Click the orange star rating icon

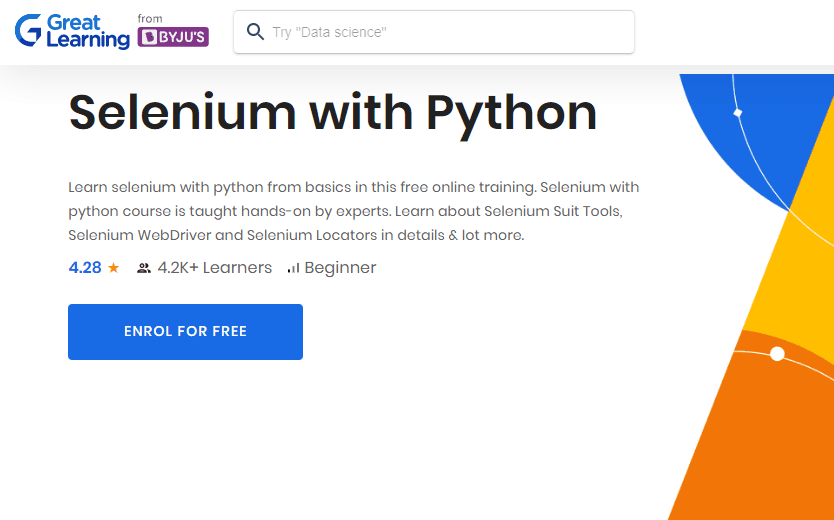click(x=113, y=268)
